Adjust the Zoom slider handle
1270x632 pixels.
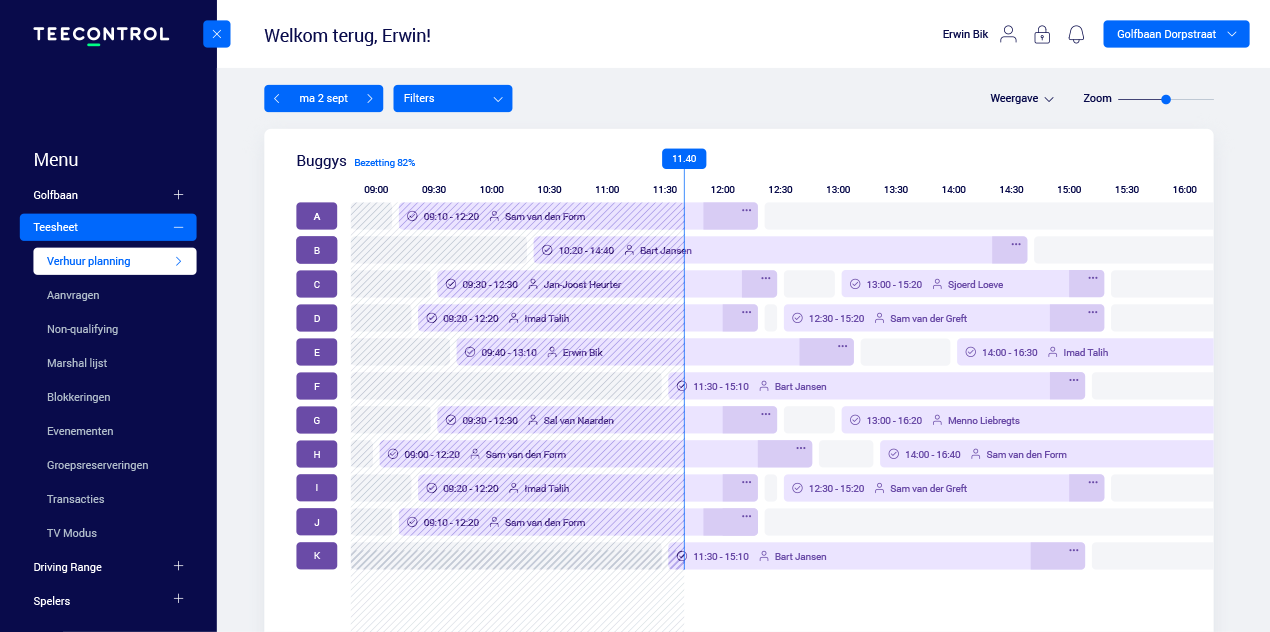[1166, 99]
